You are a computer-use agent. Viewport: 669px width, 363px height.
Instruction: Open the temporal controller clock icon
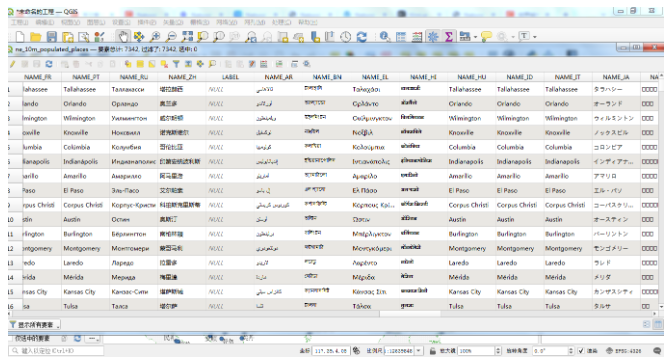(346, 37)
